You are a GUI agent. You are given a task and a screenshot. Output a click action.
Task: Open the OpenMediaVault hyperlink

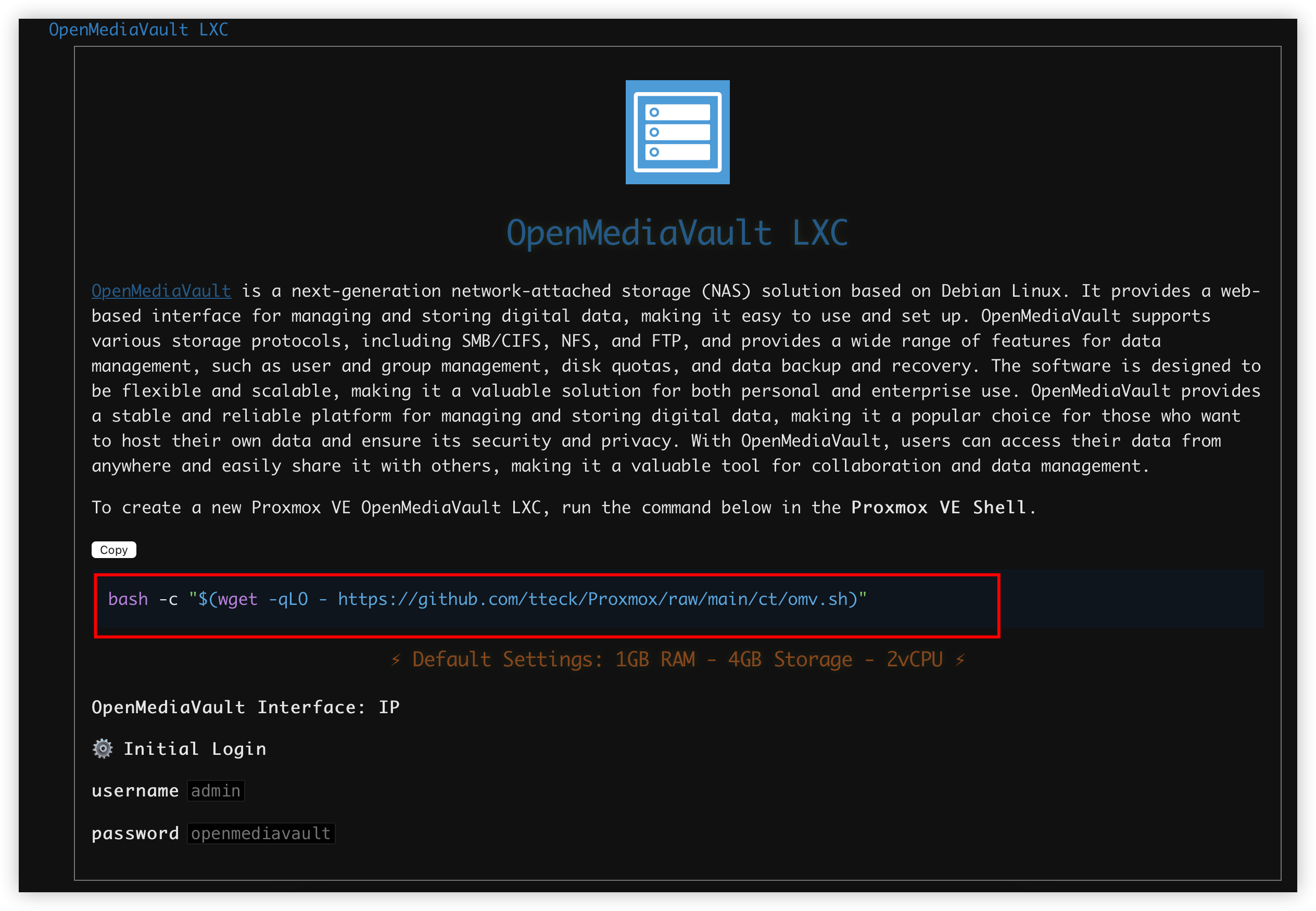tap(161, 290)
